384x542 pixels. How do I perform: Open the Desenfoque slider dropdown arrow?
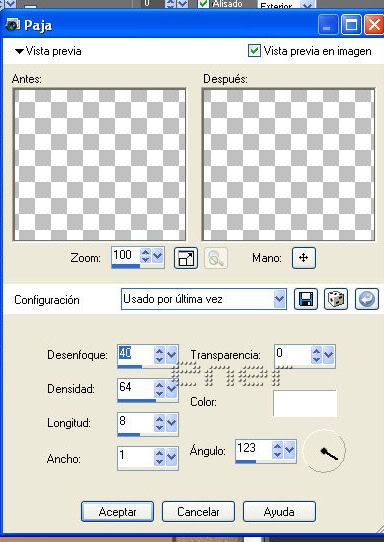(x=172, y=354)
